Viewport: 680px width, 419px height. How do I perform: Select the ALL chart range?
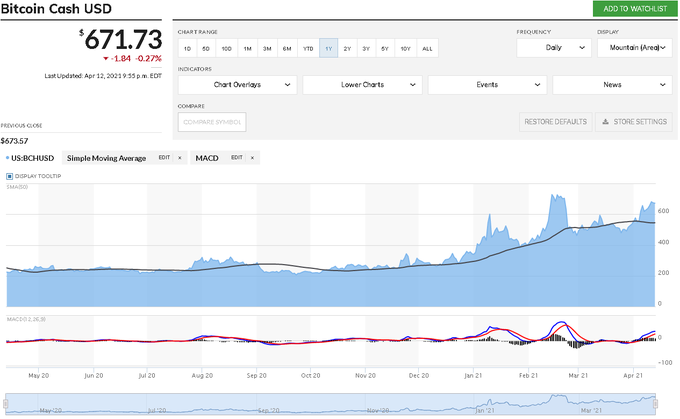click(x=427, y=49)
